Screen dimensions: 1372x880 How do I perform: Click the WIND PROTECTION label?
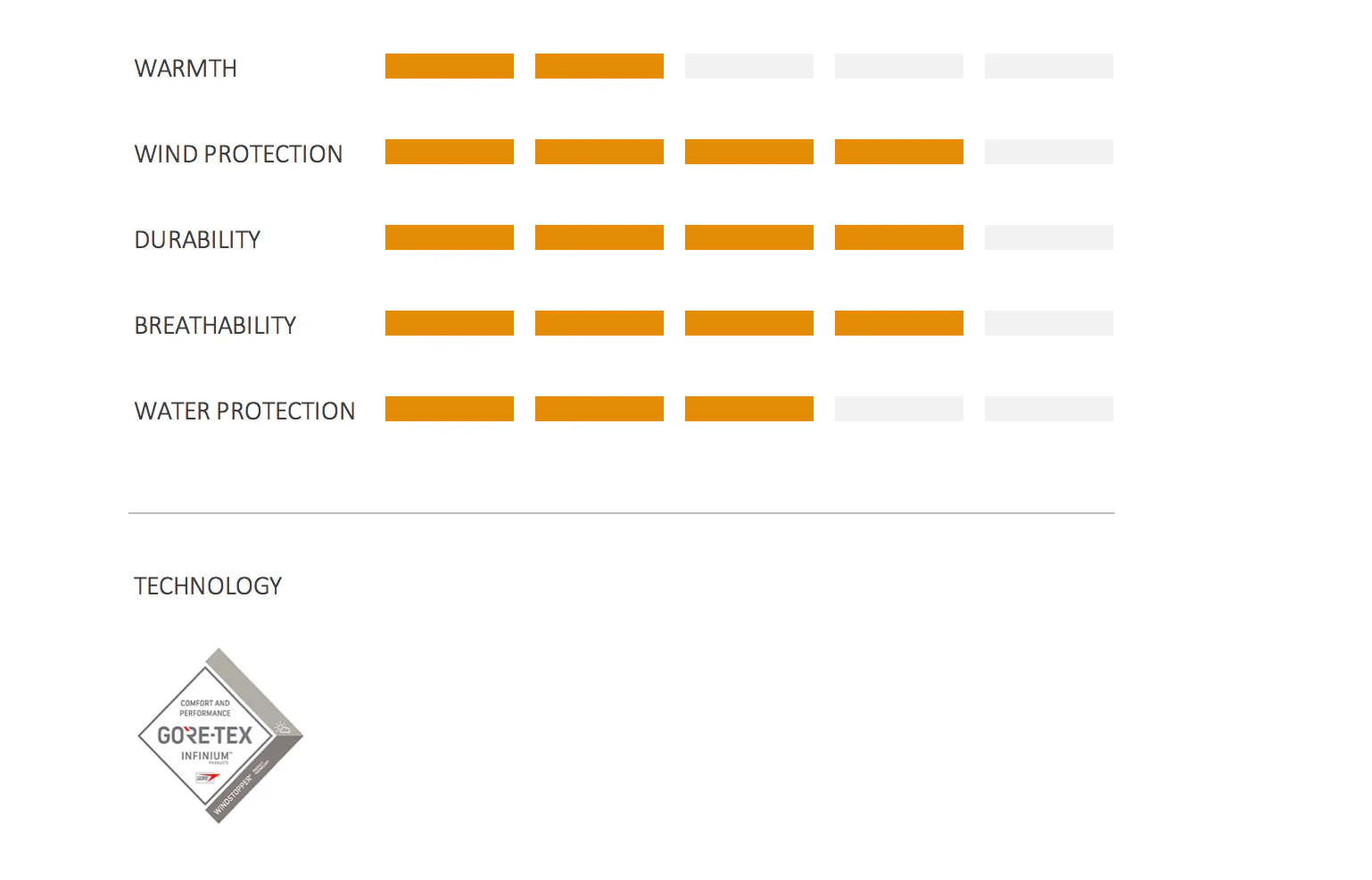coord(238,154)
